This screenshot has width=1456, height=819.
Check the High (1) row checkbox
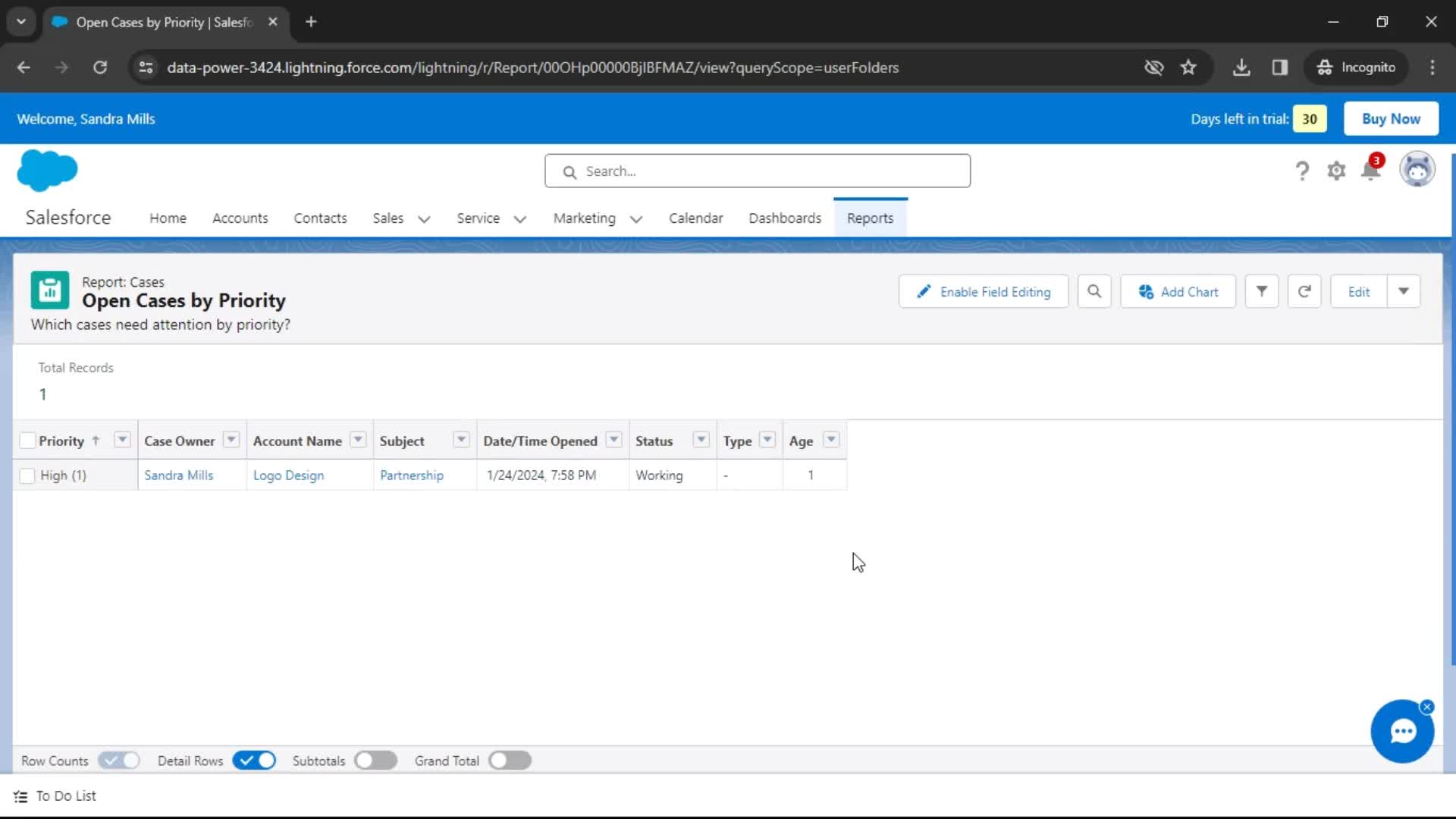(27, 475)
